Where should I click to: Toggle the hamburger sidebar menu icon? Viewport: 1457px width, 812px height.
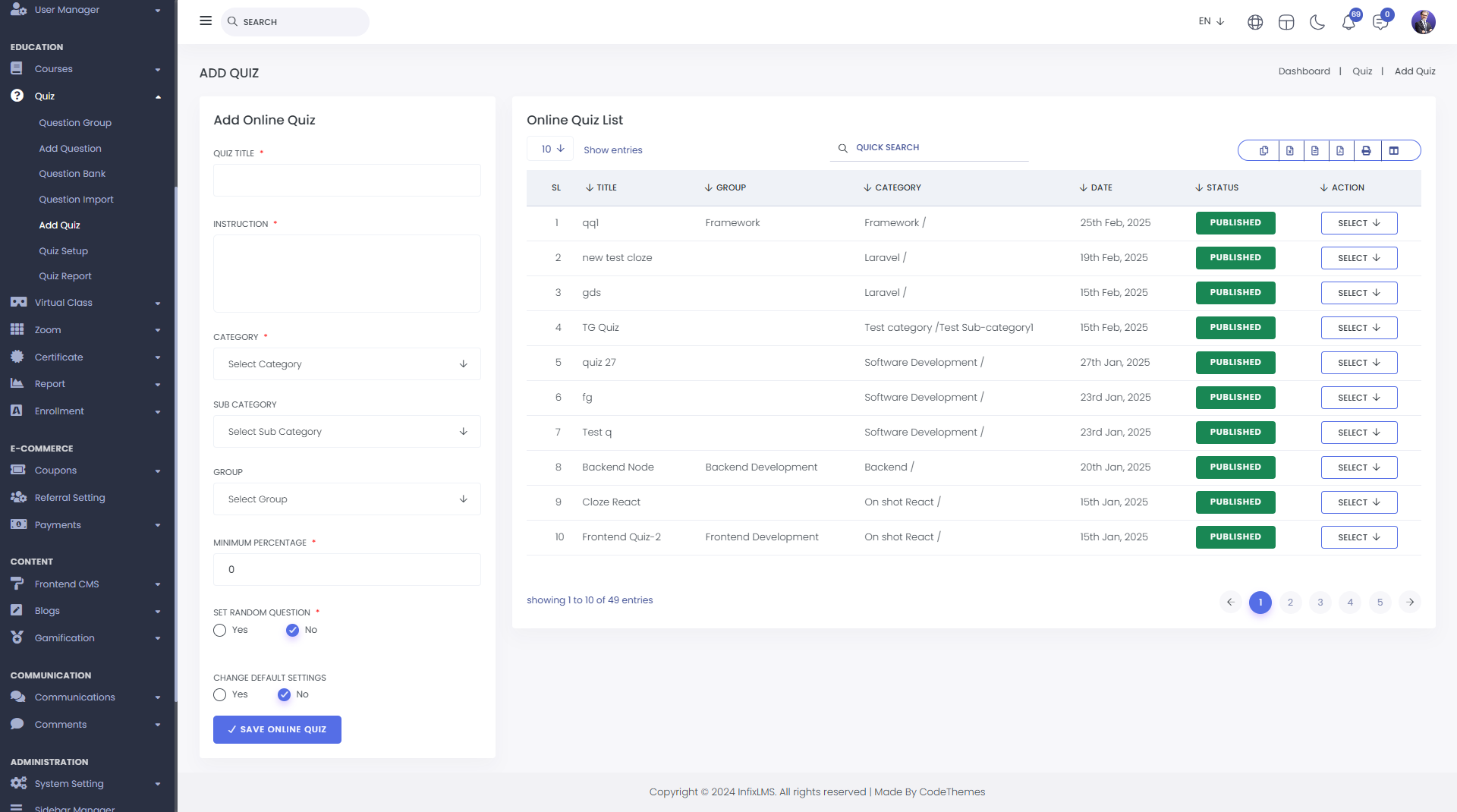206,21
